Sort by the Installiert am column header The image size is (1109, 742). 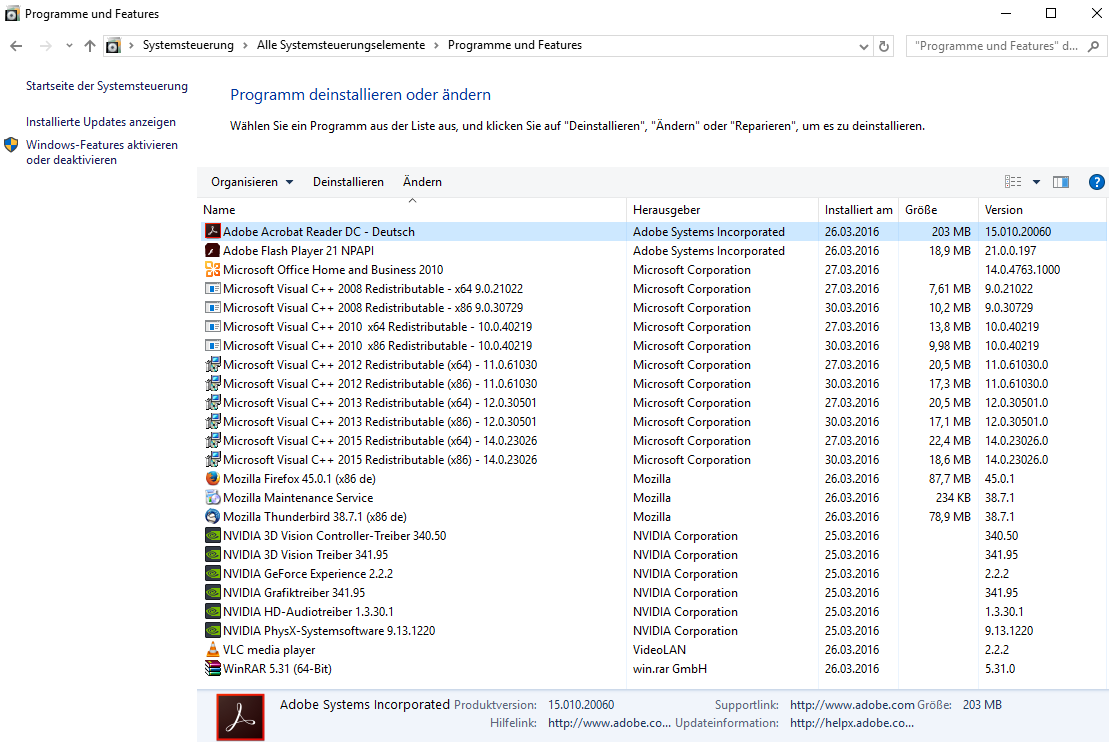[859, 210]
